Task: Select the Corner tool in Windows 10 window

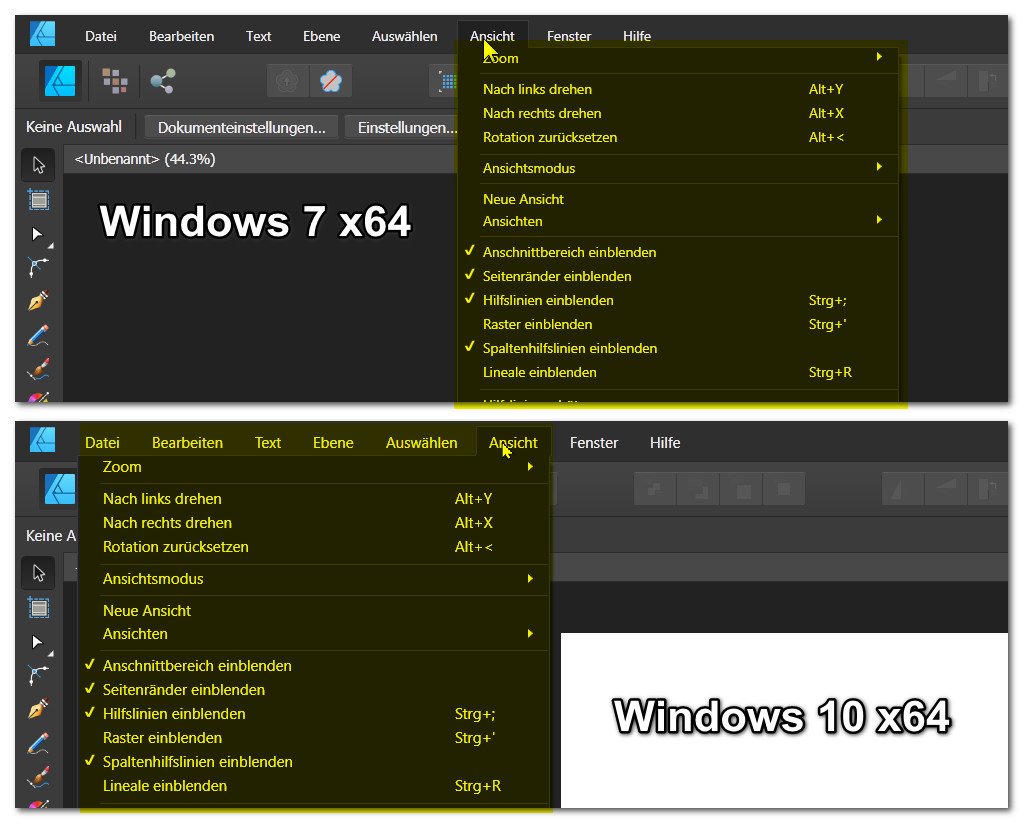Action: 39,676
